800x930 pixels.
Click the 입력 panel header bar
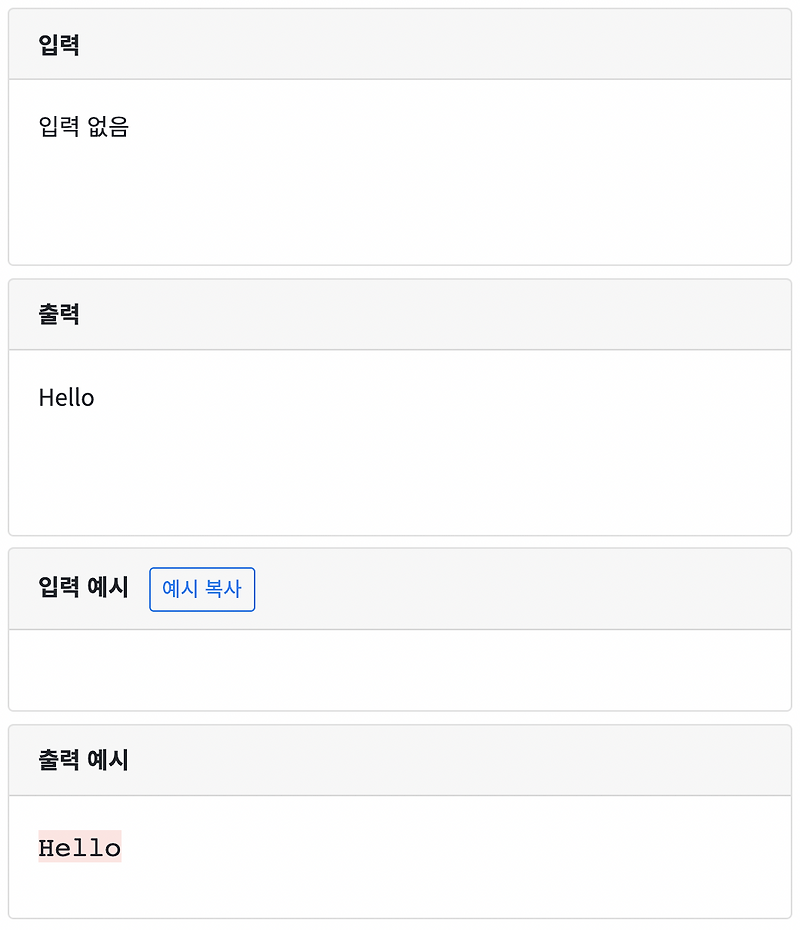tap(400, 44)
